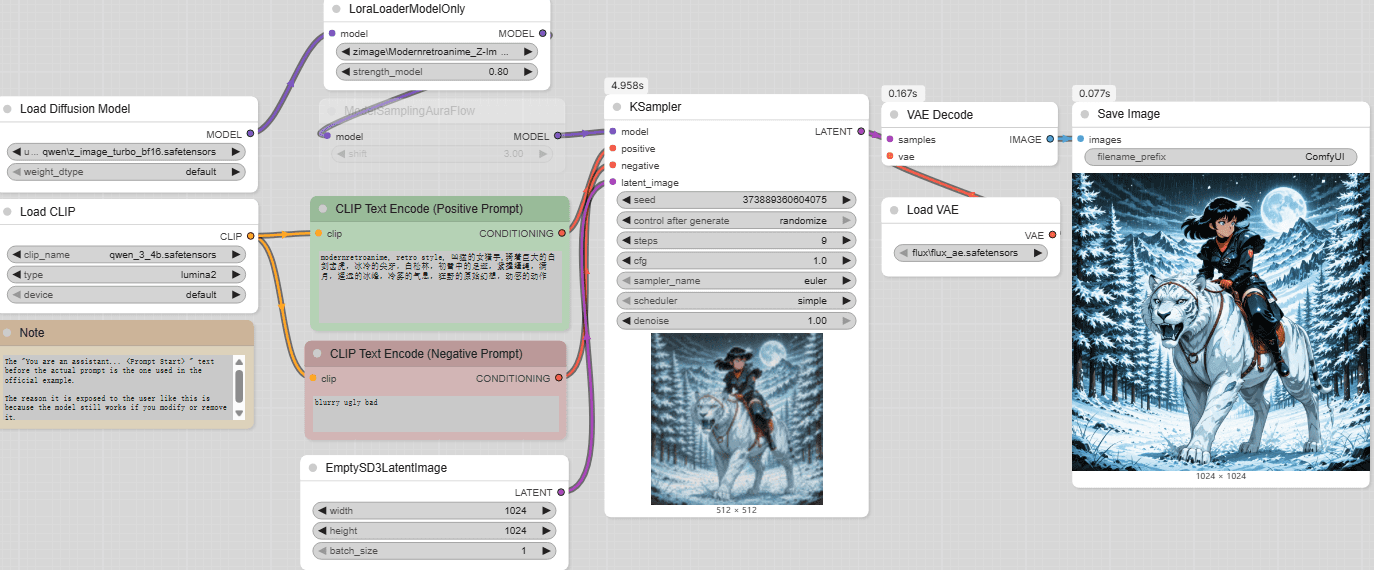
Task: Open the clip_name dropdown in Load CLIP
Action: pos(125,254)
